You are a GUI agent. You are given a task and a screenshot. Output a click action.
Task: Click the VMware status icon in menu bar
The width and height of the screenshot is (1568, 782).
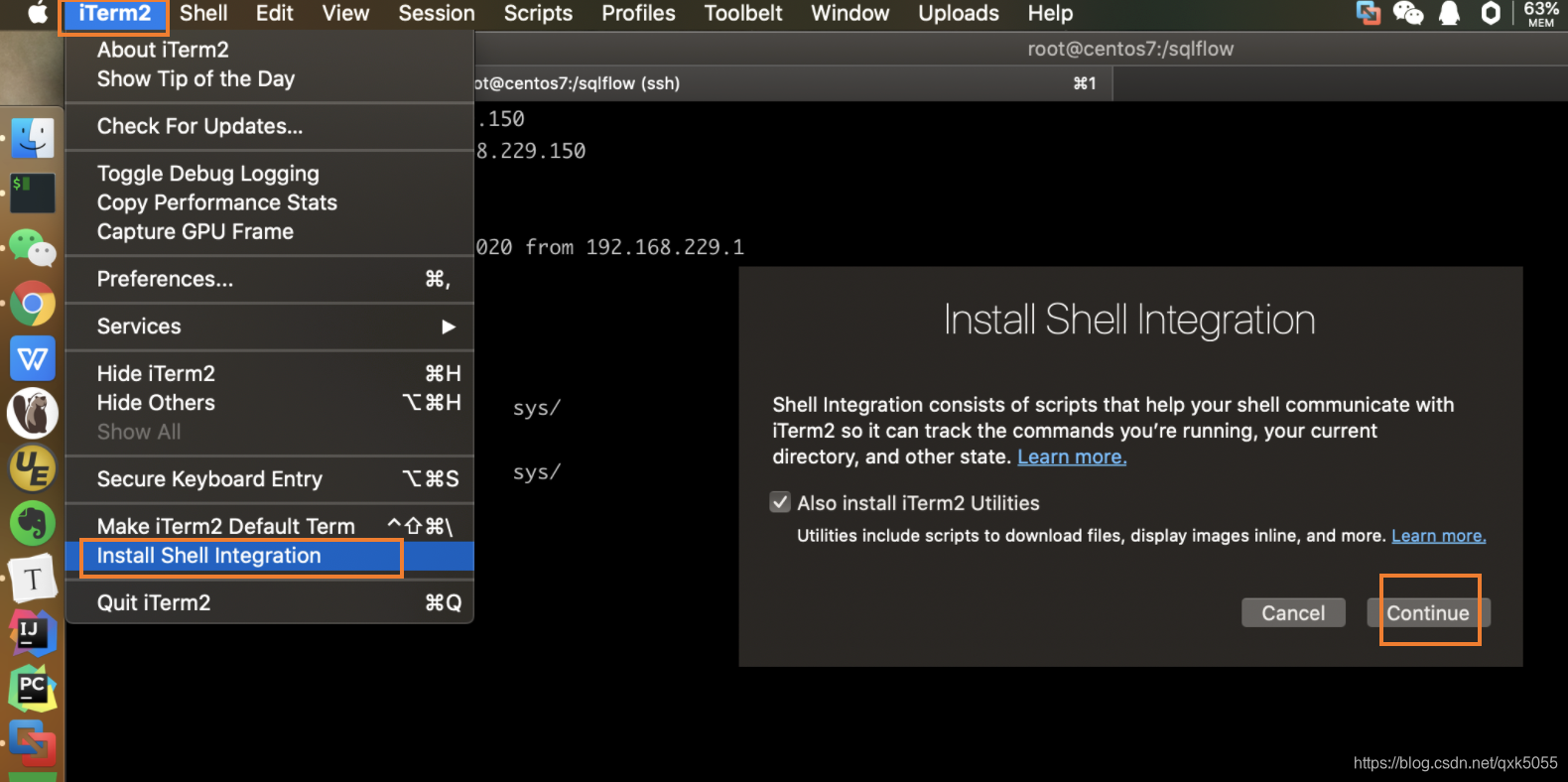pos(1369,13)
